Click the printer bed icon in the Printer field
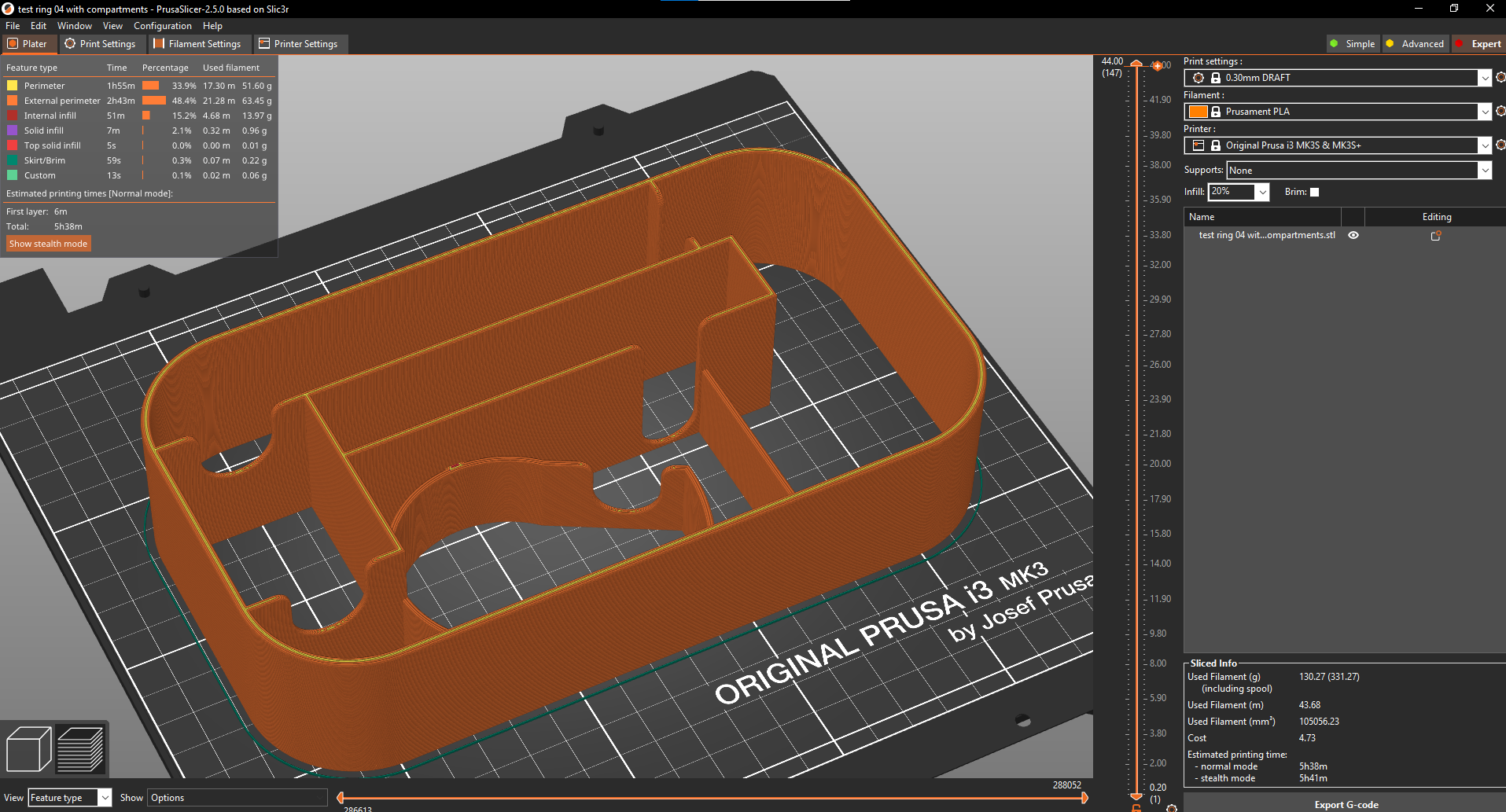The height and width of the screenshot is (812, 1506). [1199, 145]
